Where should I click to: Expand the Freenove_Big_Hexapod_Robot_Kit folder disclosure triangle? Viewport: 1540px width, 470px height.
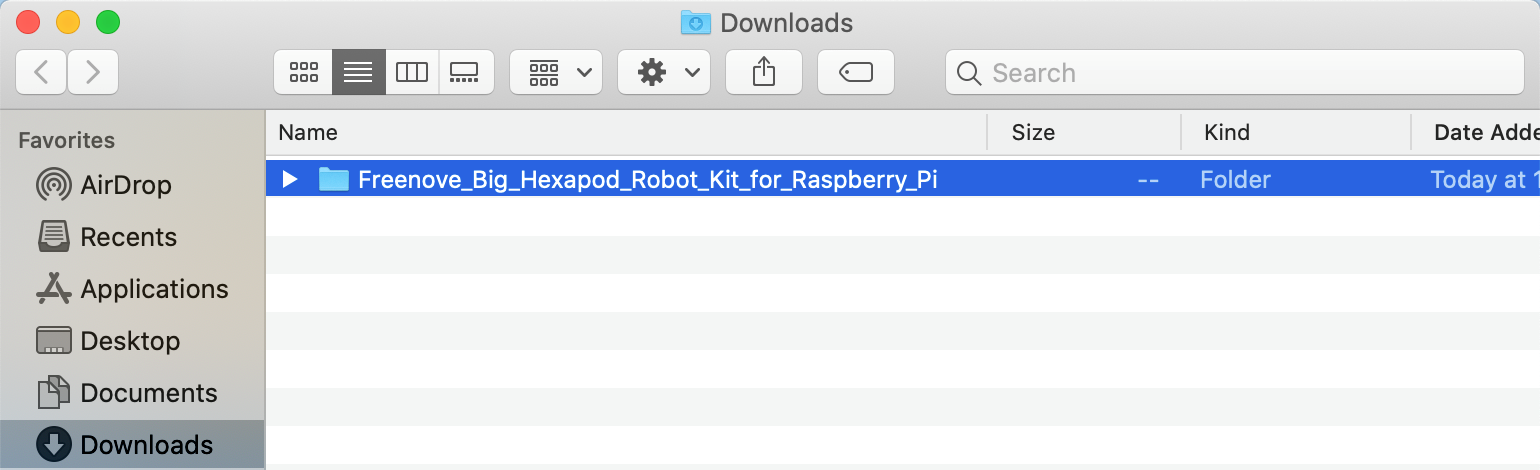click(290, 179)
